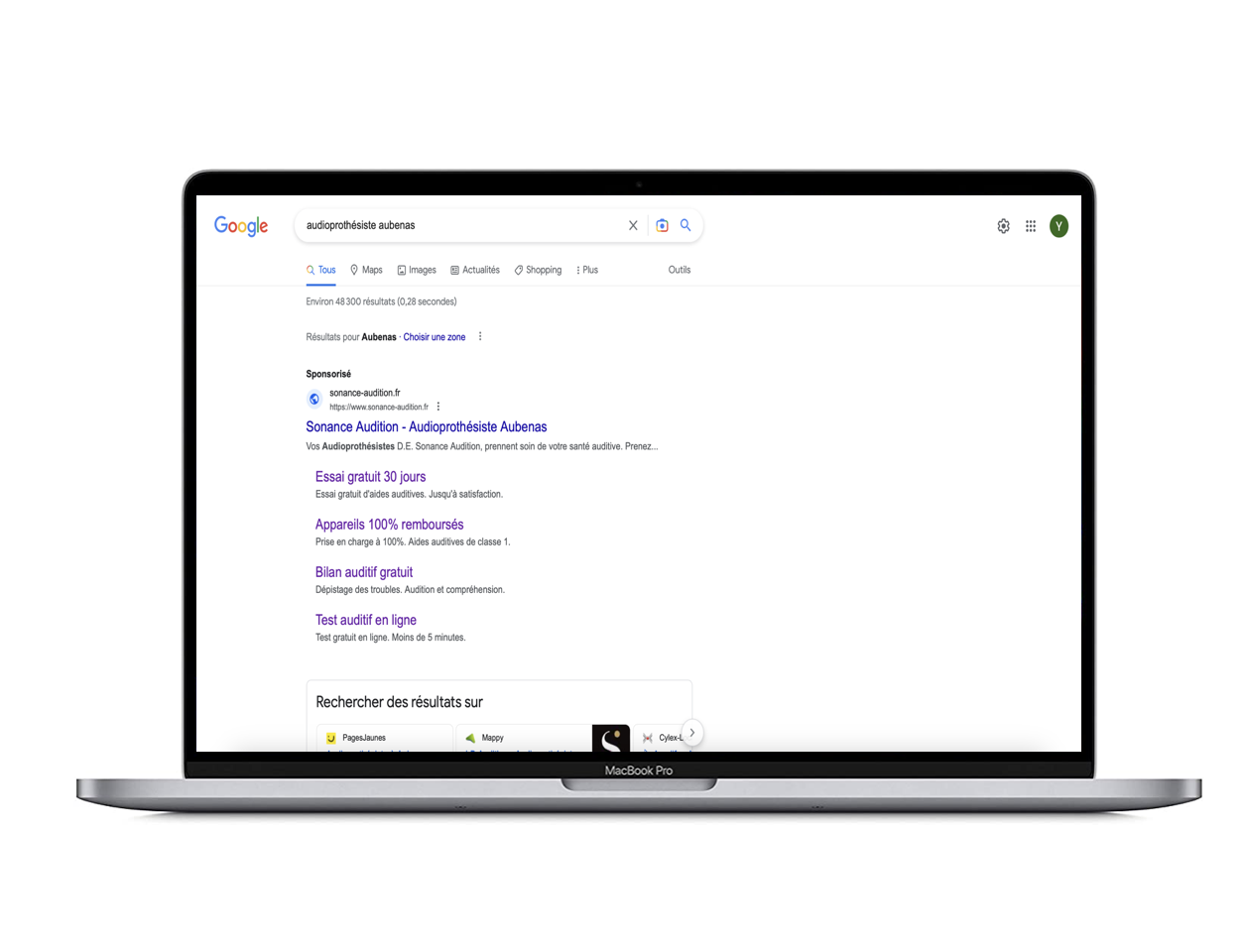Switch to the Images tab

tap(417, 270)
